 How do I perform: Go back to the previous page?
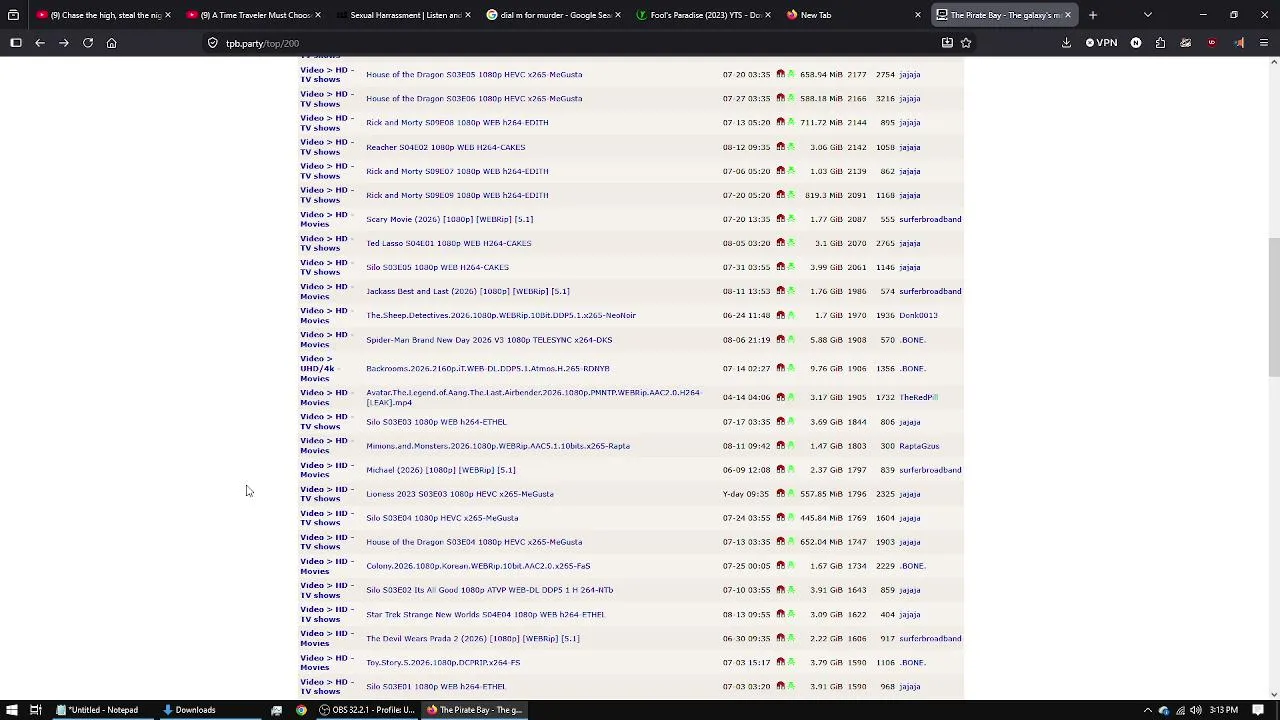tap(40, 43)
